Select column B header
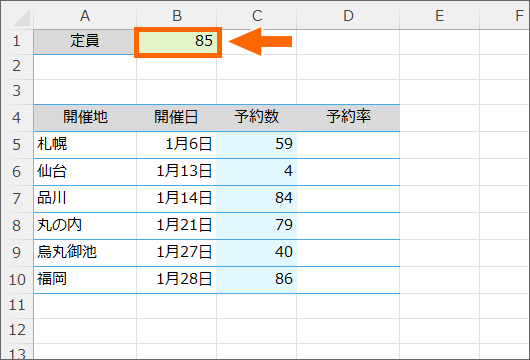The height and width of the screenshot is (360, 530). (x=176, y=16)
